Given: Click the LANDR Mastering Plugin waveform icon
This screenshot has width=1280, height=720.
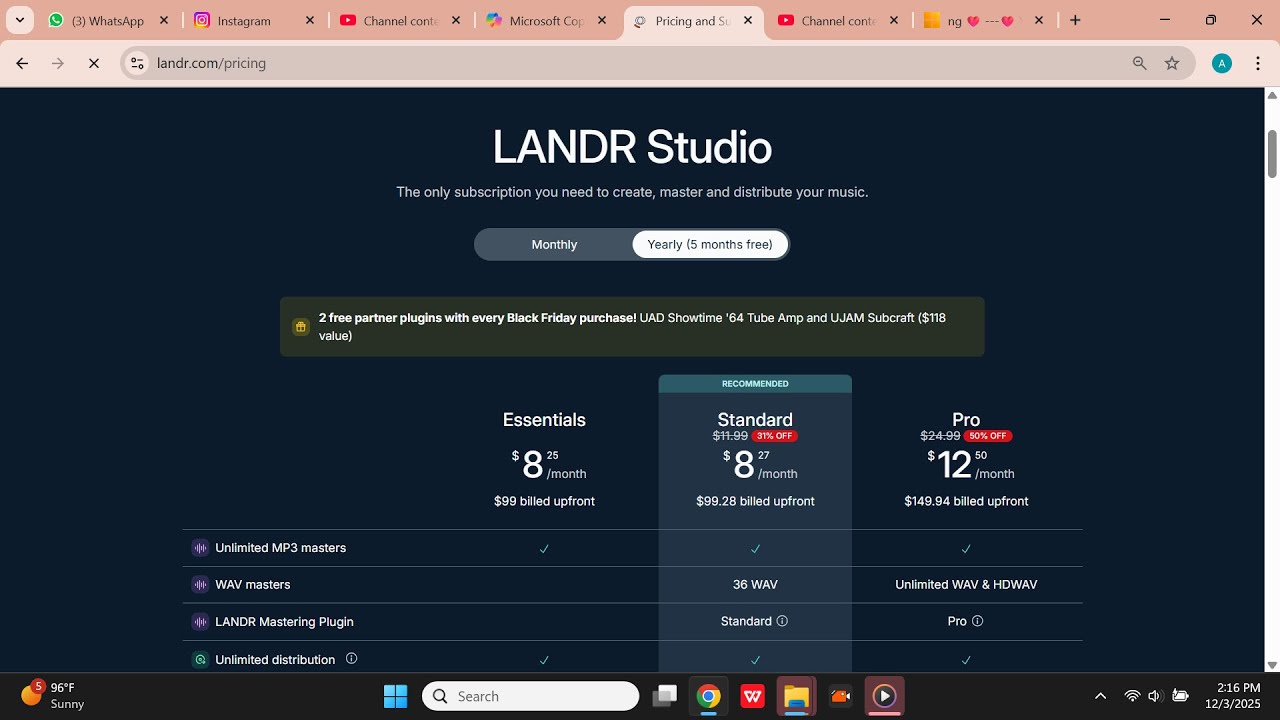Looking at the screenshot, I should click(200, 621).
